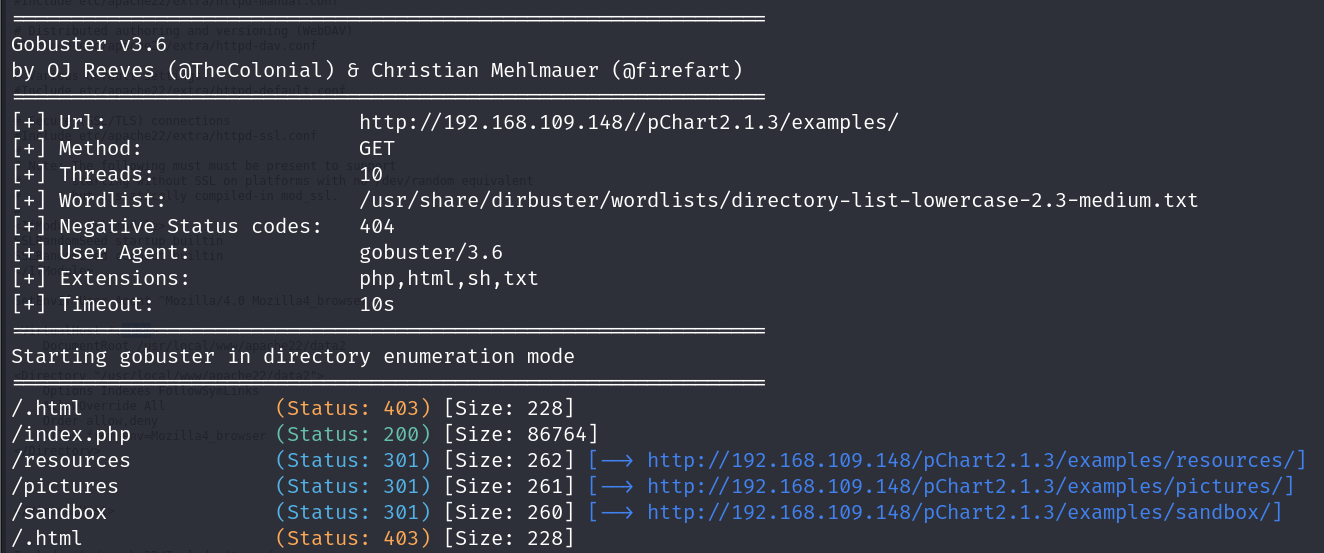This screenshot has height=553, width=1324.
Task: Open the pictures redirect URL link
Action: [x=970, y=486]
